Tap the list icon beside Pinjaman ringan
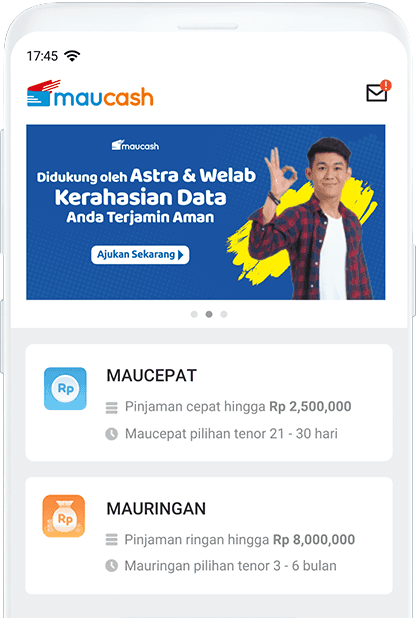Image resolution: width=416 pixels, height=618 pixels. pos(112,539)
